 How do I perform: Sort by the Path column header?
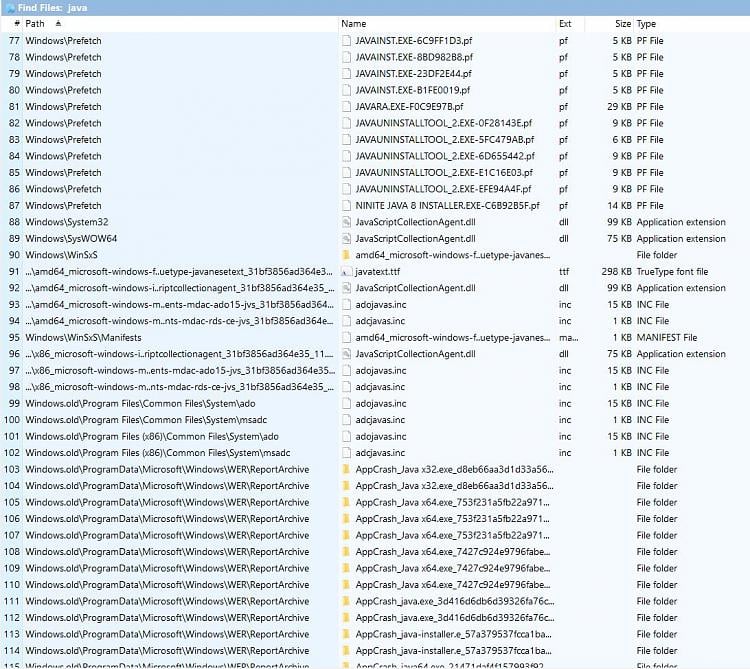[x=35, y=24]
